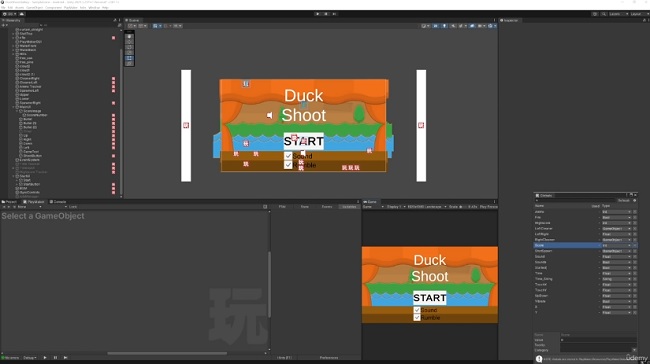Open Type dropdown for Time_String variable

(616, 279)
